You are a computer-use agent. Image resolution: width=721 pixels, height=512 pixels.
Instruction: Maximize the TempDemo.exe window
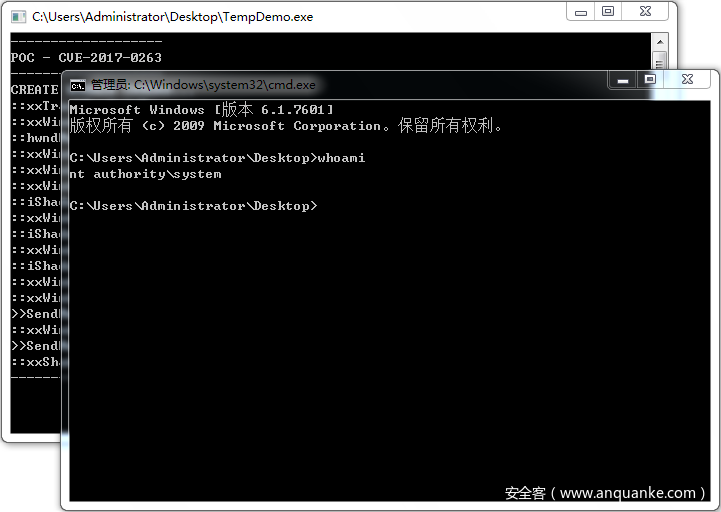[x=608, y=12]
